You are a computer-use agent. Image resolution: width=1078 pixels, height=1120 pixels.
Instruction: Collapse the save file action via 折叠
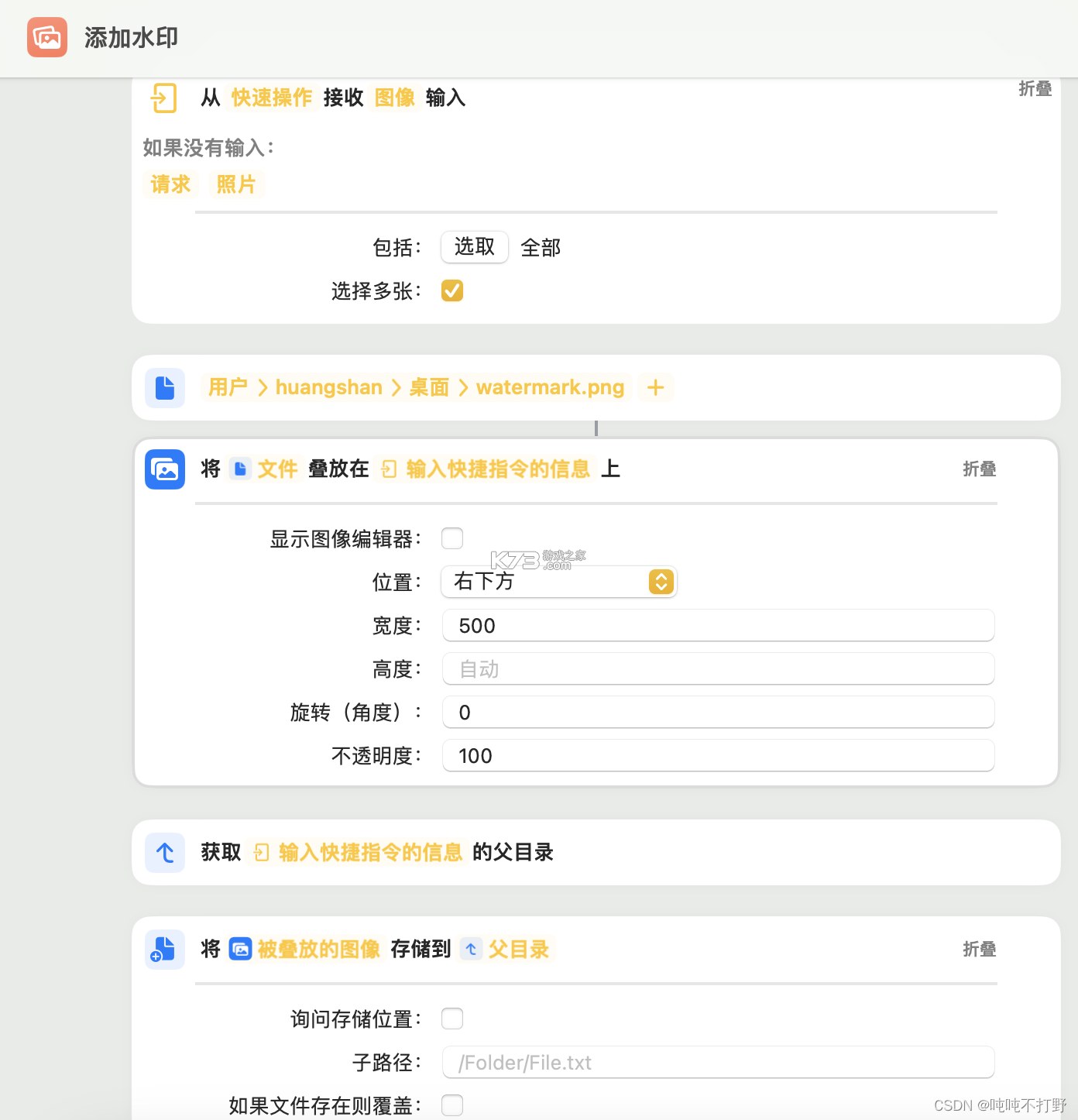pyautogui.click(x=980, y=949)
